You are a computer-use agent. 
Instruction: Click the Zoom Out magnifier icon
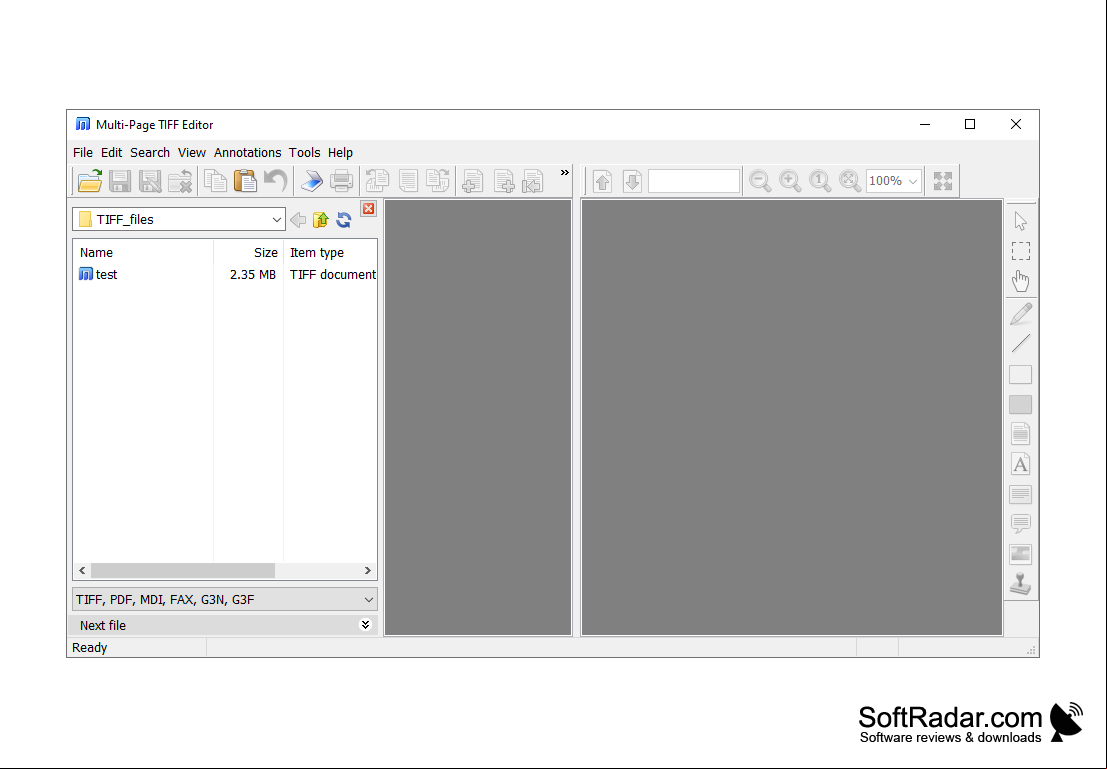[760, 181]
